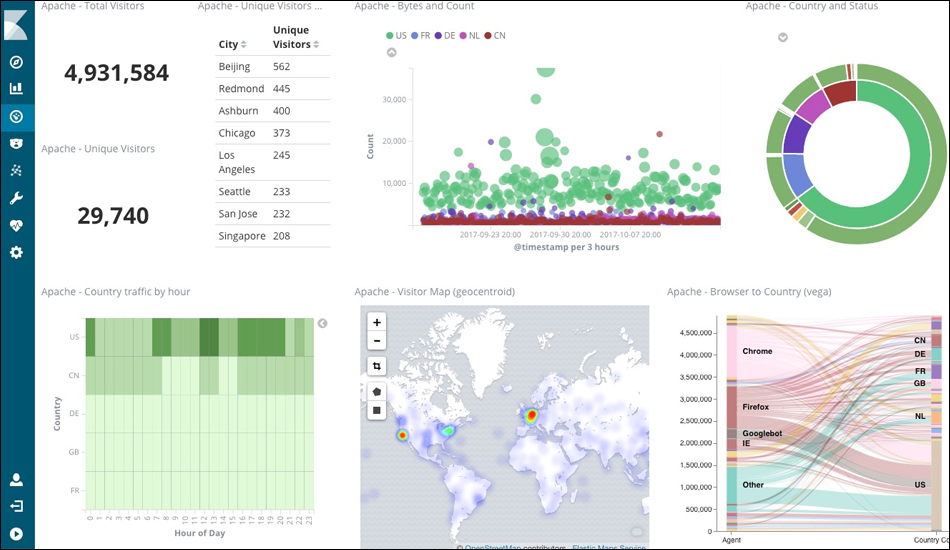The height and width of the screenshot is (550, 950).
Task: Click the Chrome agent label in Sankey
Action: (757, 351)
